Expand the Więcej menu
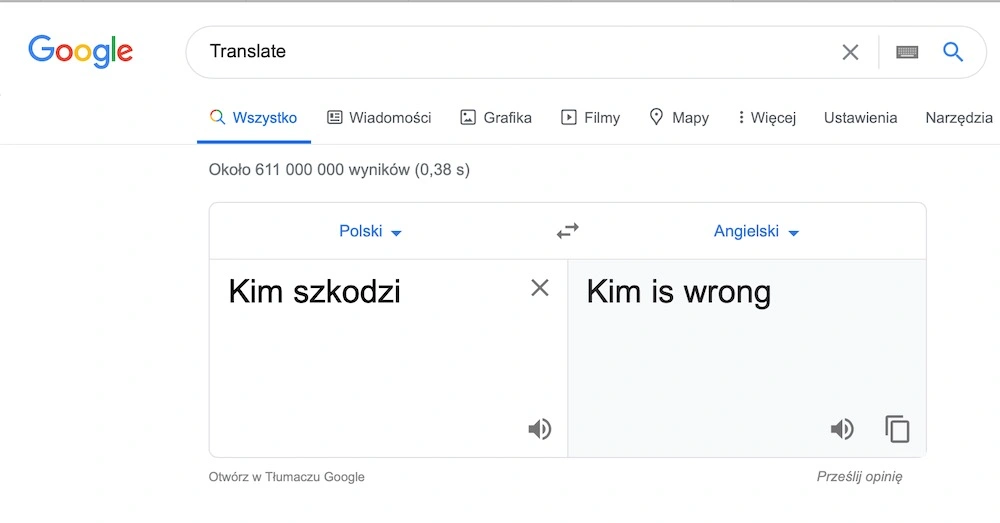The image size is (1000, 523). point(767,118)
